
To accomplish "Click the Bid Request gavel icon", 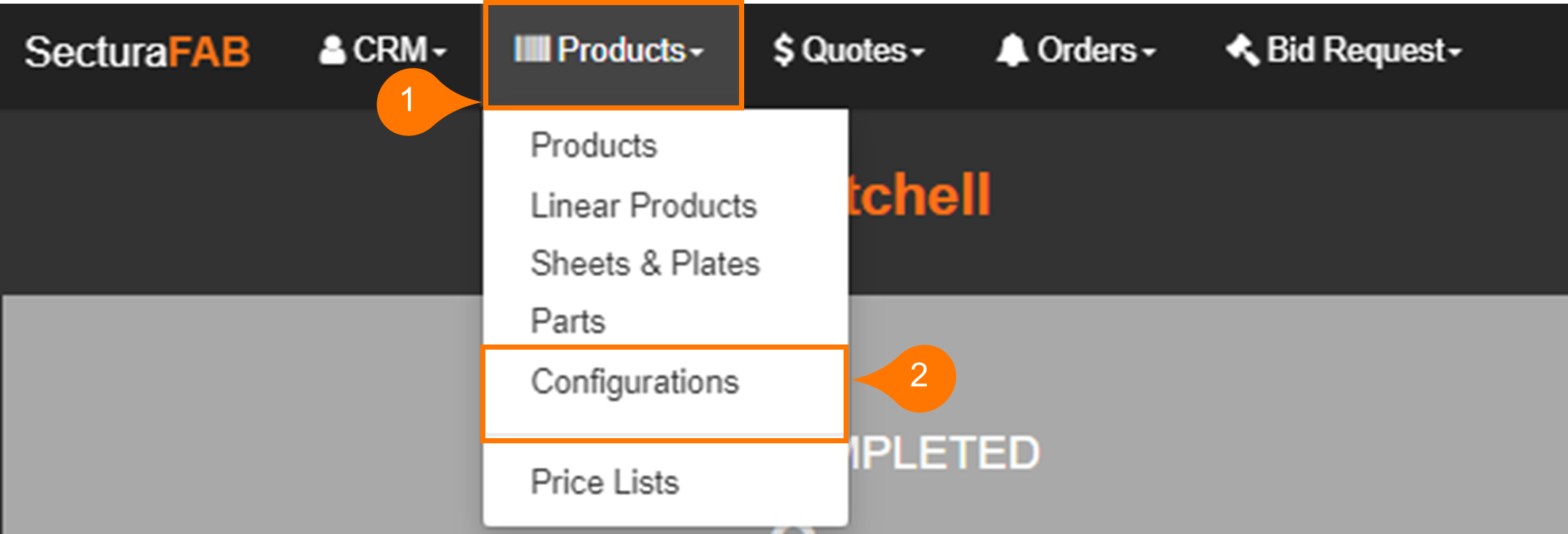I will pyautogui.click(x=1242, y=50).
